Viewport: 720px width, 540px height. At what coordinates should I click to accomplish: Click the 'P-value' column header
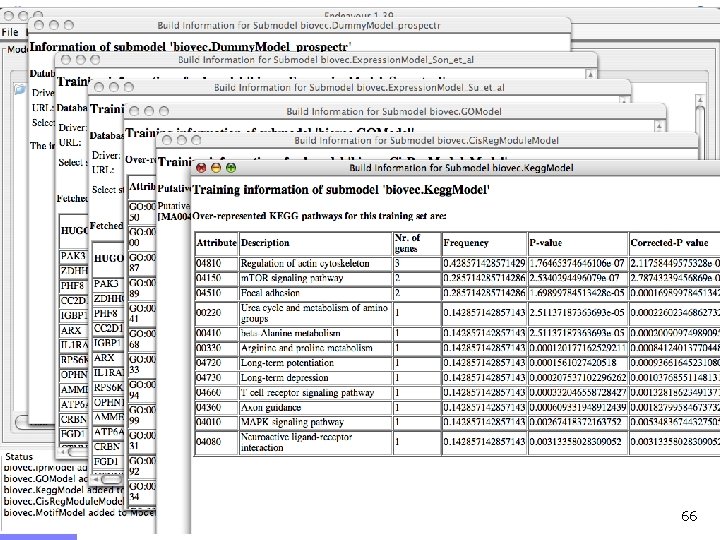coord(578,243)
